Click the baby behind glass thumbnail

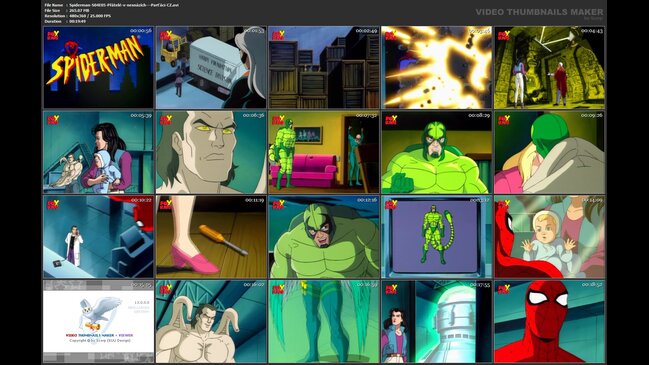[549, 237]
